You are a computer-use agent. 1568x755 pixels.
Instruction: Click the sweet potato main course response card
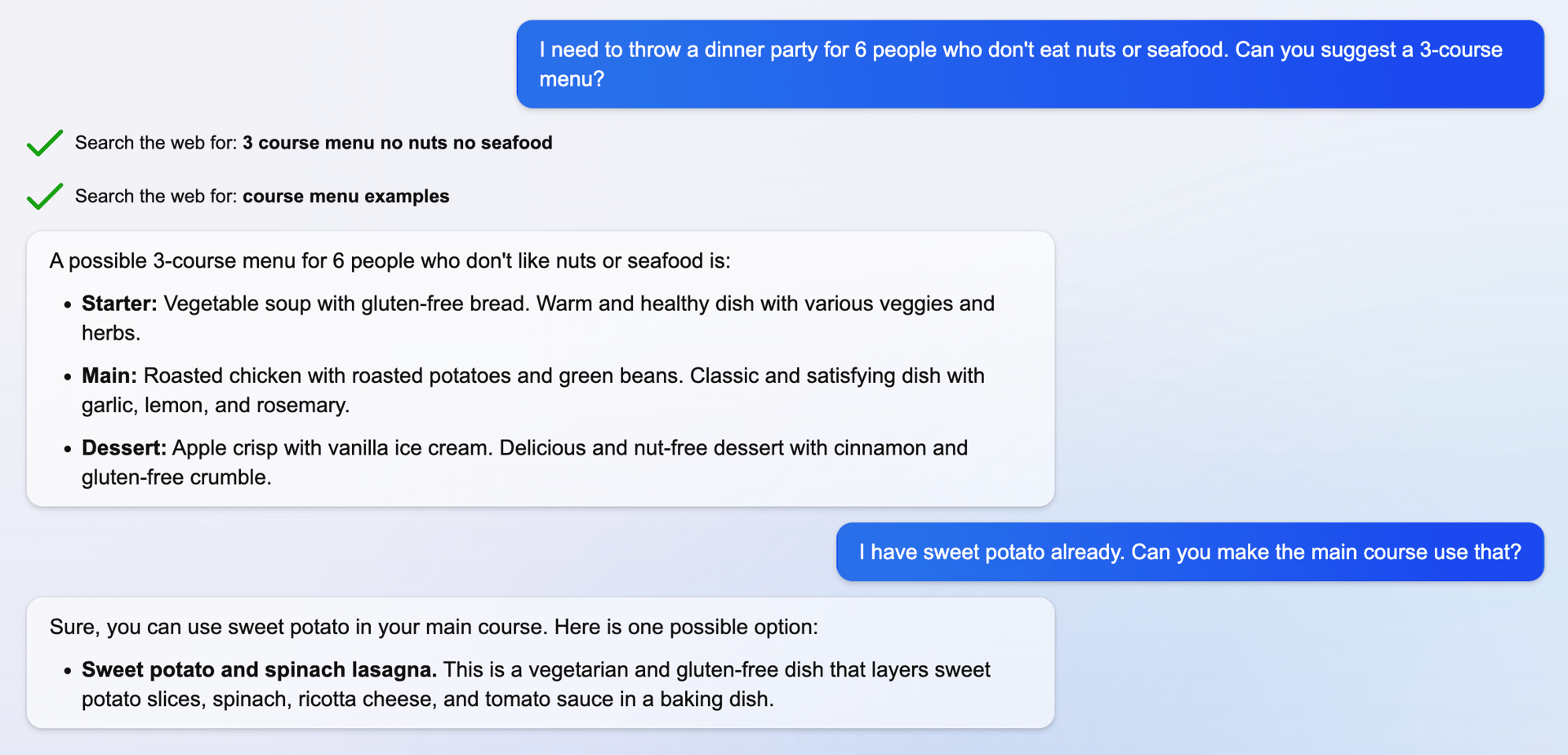(539, 663)
